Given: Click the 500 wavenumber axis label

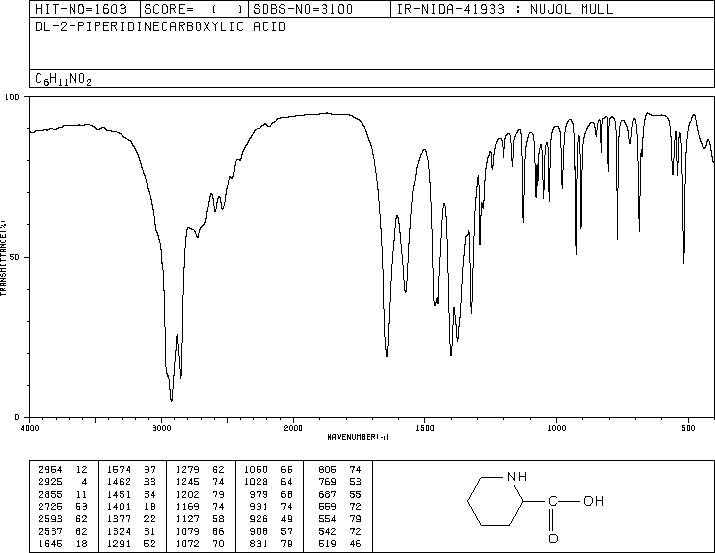Looking at the screenshot, I should pos(688,428).
